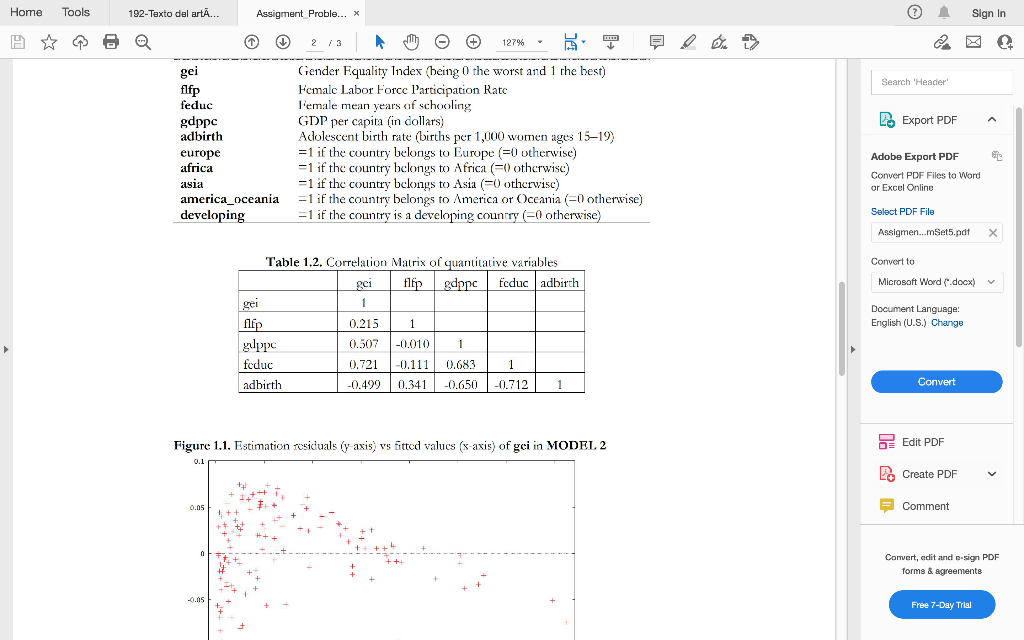The height and width of the screenshot is (640, 1024).
Task: Open the Tools tab
Action: (76, 12)
